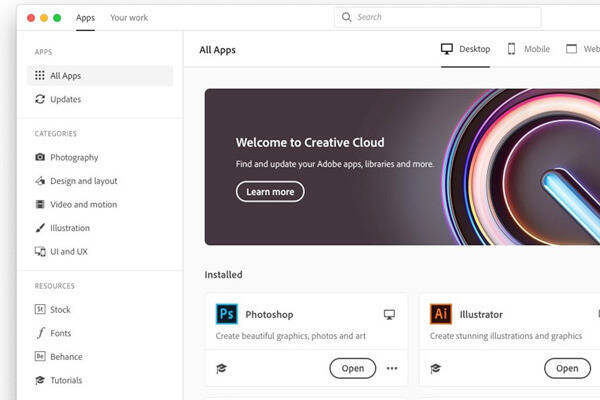Select the Design and layout category
This screenshot has width=600, height=400.
(83, 181)
